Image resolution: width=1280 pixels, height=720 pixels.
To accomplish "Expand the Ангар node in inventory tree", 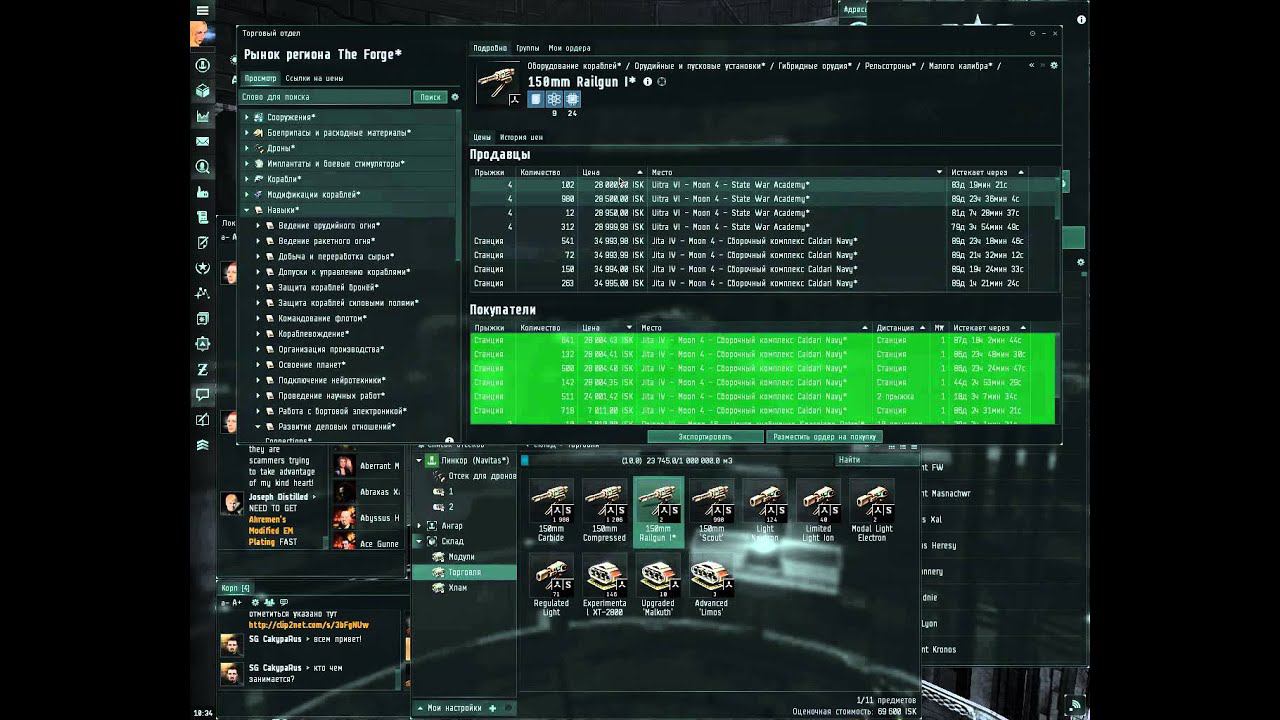I will (420, 525).
